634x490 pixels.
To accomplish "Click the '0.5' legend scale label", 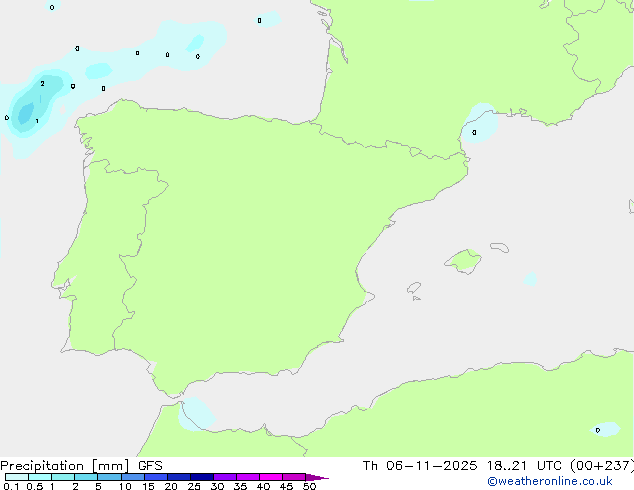I will pos(34,486).
